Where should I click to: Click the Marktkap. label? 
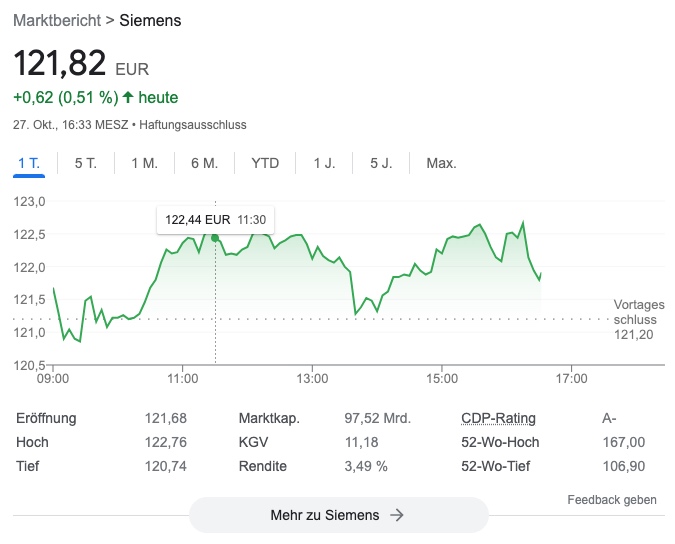269,418
